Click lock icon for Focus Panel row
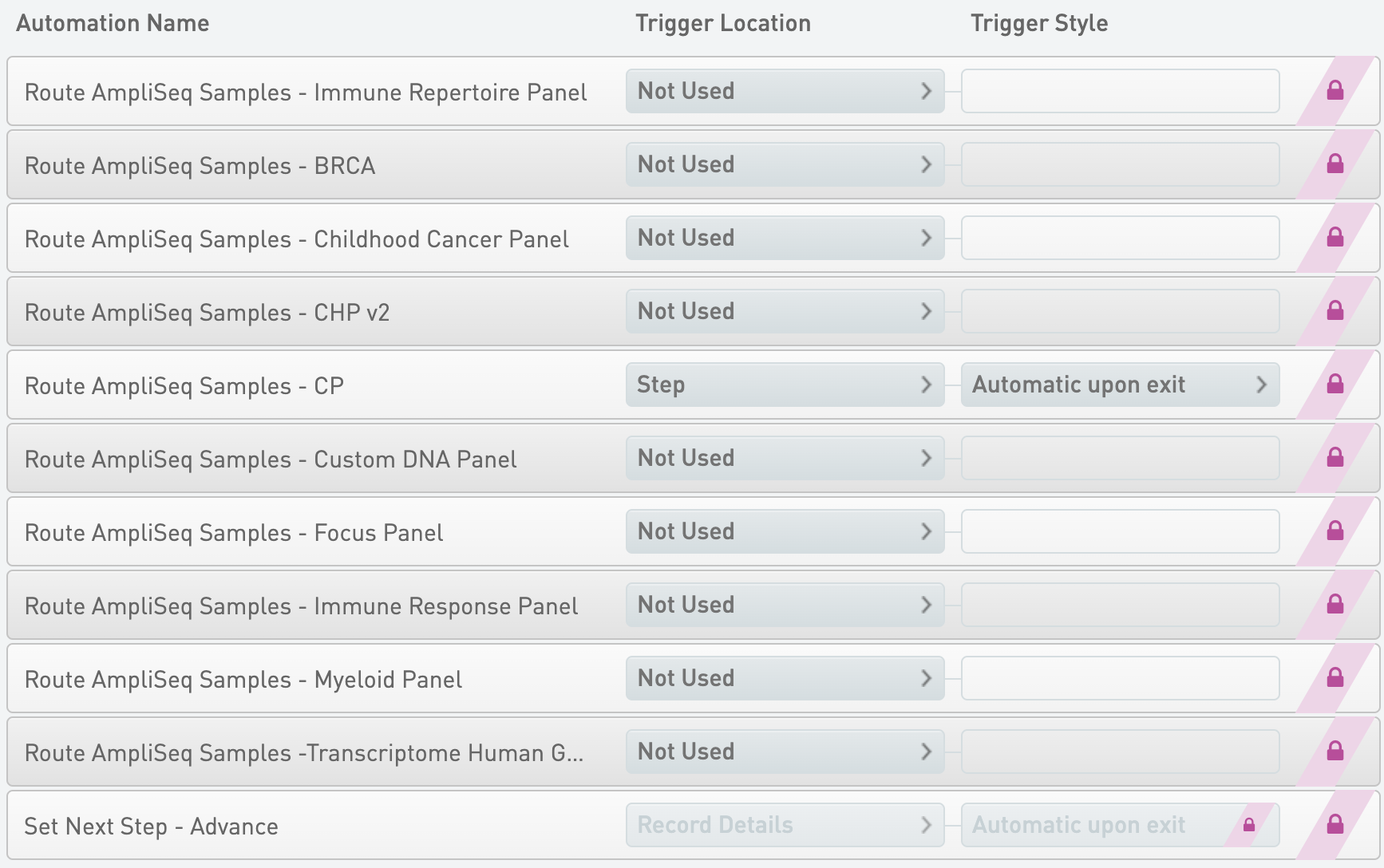Viewport: 1384px width, 868px height. pyautogui.click(x=1335, y=531)
